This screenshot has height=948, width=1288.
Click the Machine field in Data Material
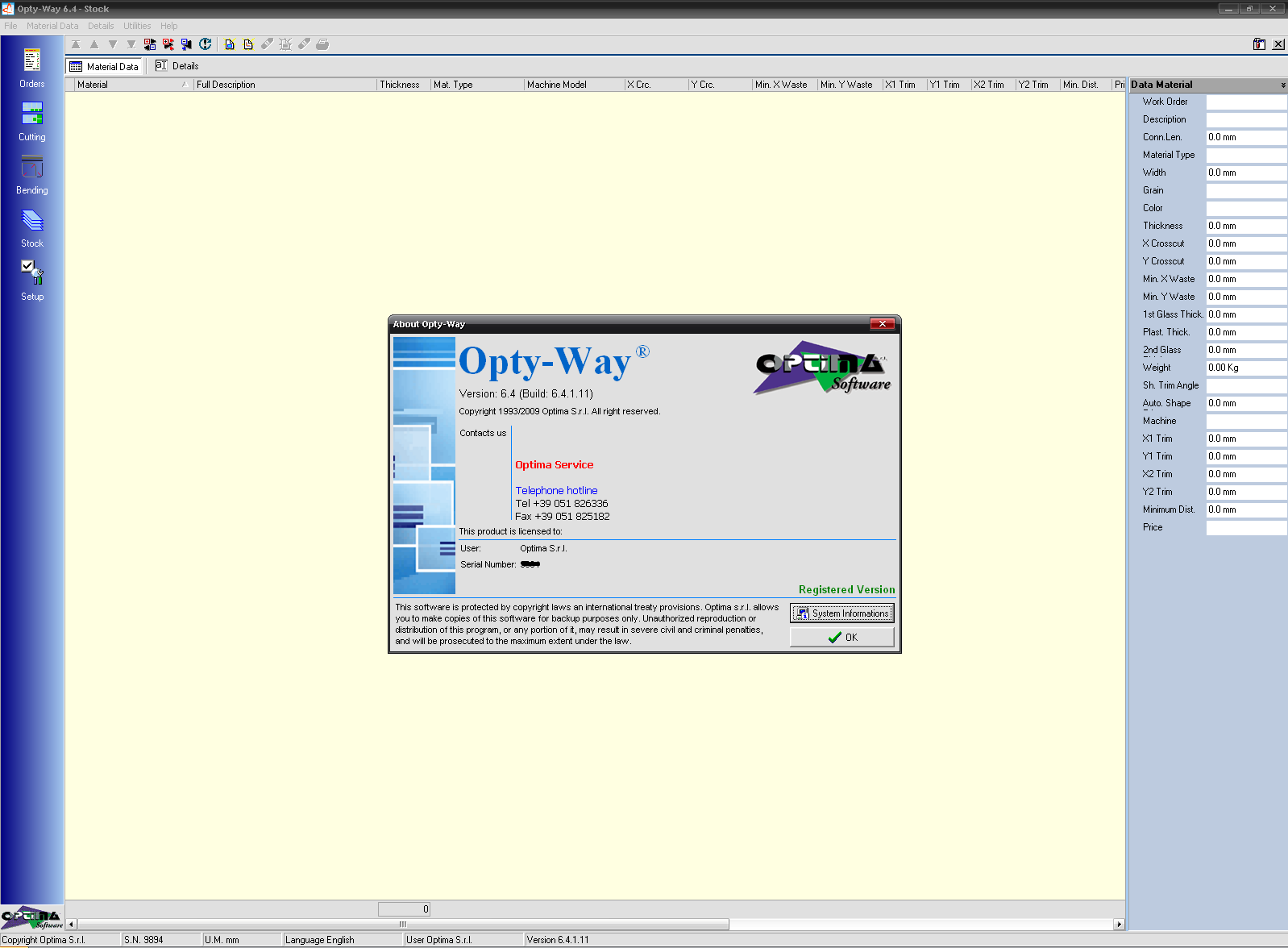click(x=1246, y=422)
